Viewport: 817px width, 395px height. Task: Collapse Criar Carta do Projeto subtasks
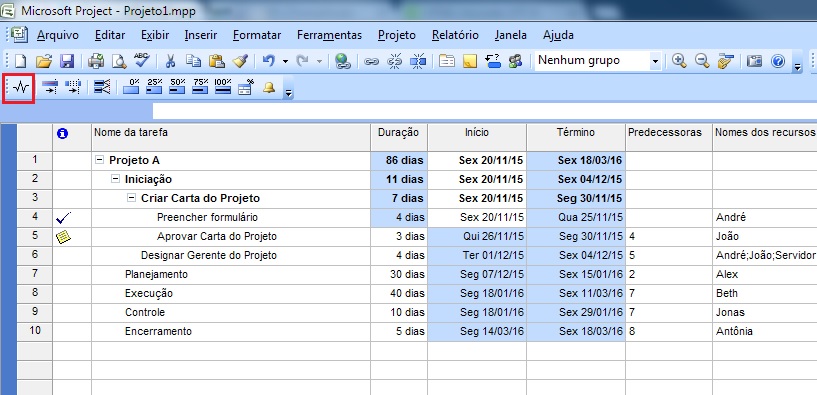(131, 199)
